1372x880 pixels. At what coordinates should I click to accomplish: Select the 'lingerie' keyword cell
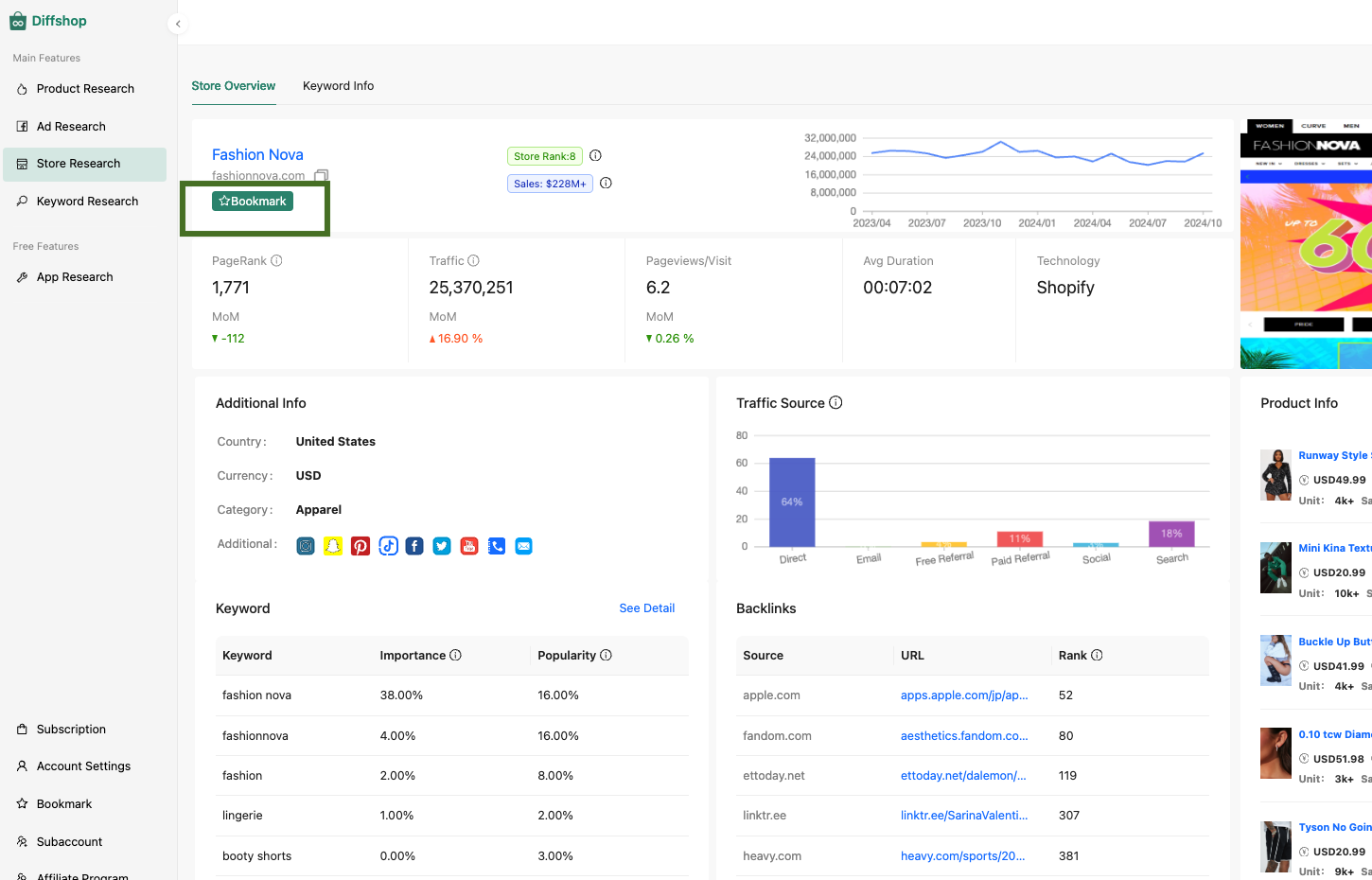242,816
